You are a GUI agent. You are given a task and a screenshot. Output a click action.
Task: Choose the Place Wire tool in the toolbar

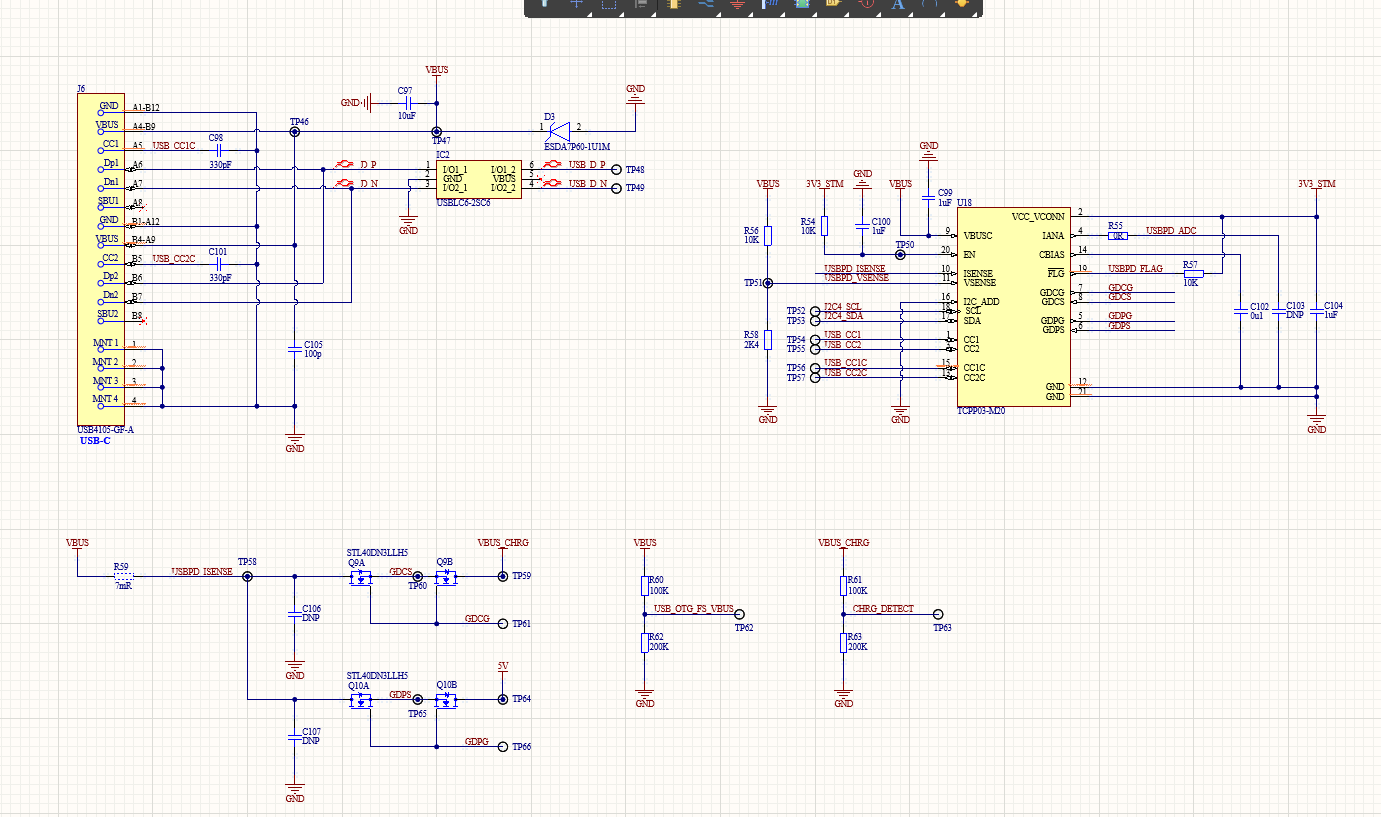706,4
